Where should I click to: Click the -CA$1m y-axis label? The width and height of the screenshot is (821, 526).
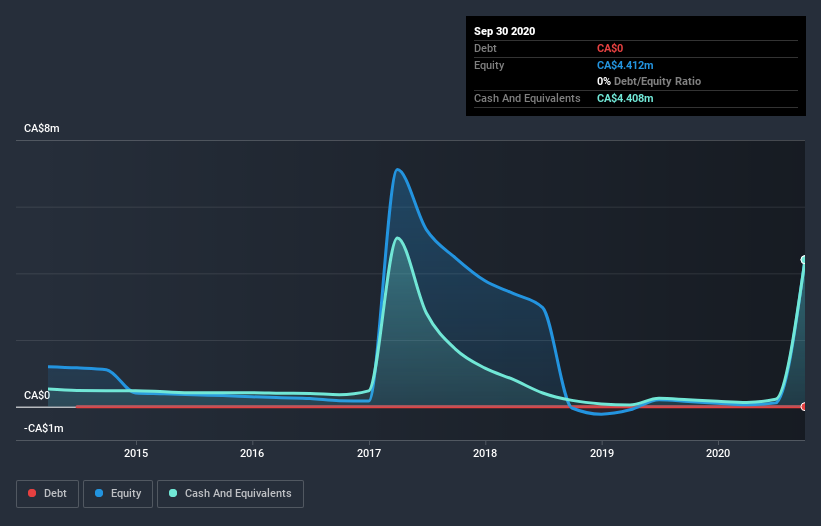tap(43, 428)
